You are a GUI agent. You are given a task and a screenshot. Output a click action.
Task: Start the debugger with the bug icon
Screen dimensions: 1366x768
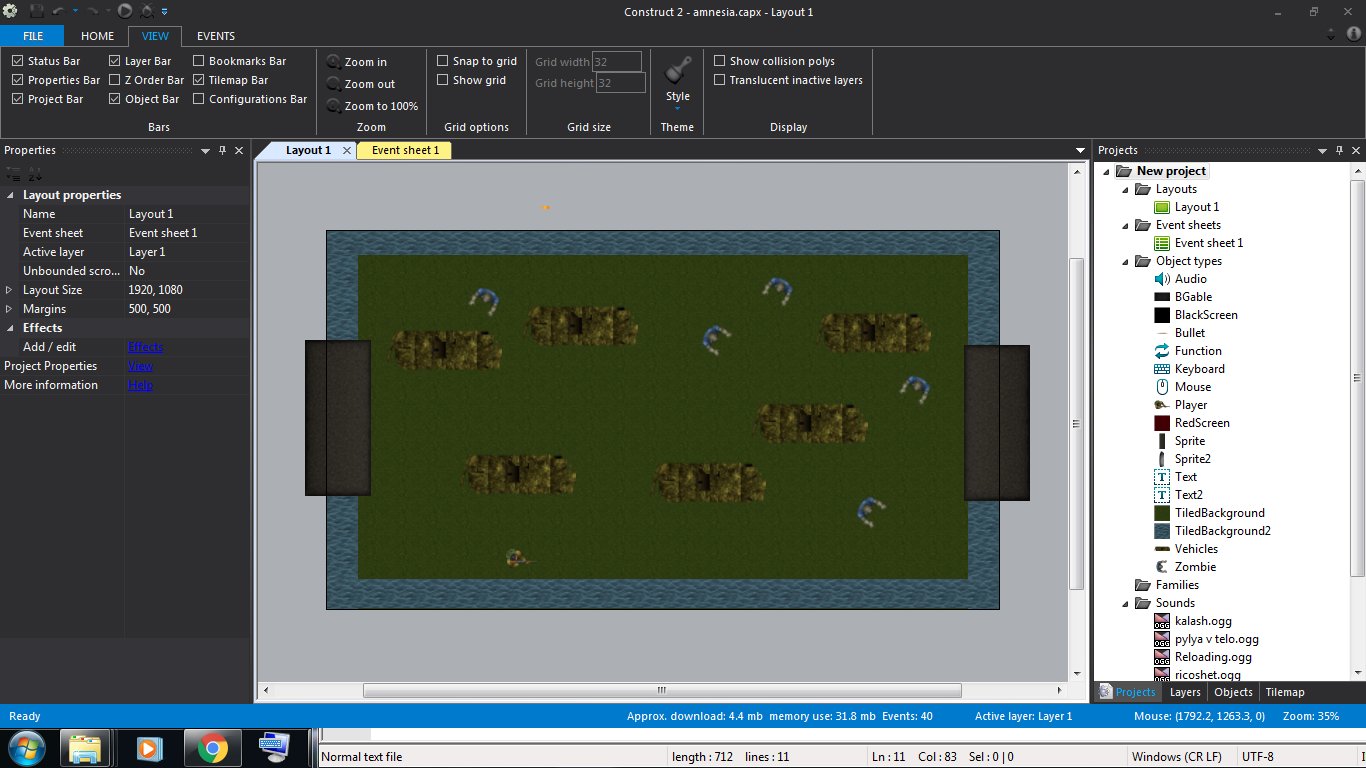click(x=148, y=11)
